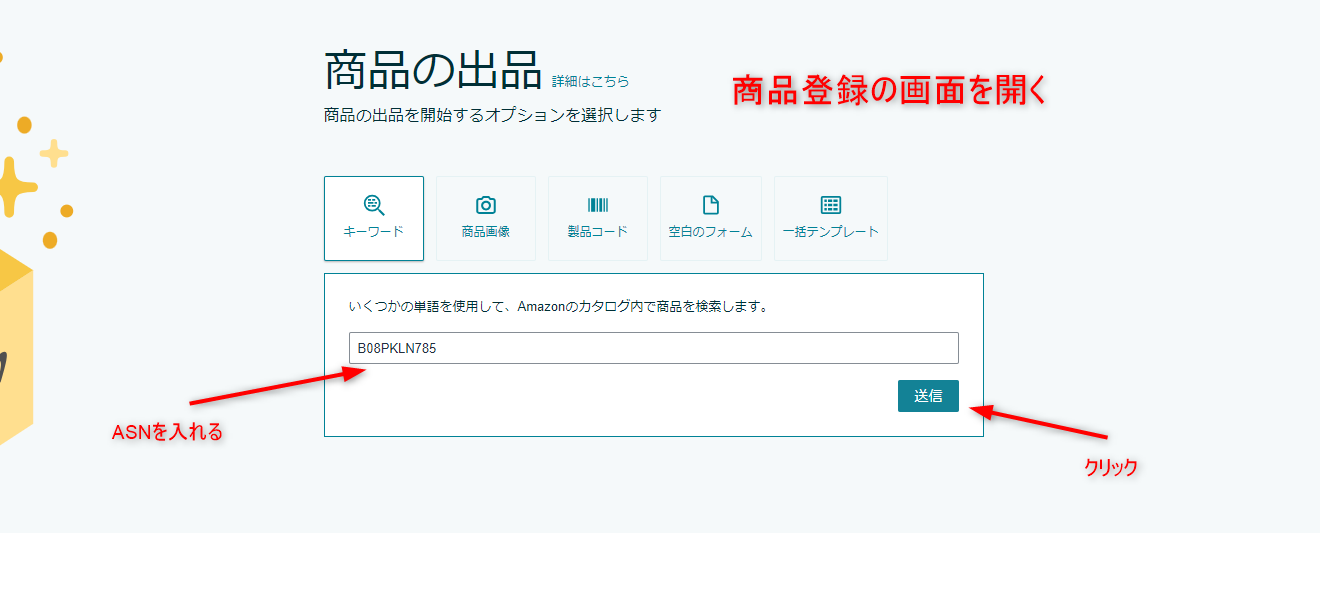Select the 空白のフォーム tab label

[x=711, y=231]
